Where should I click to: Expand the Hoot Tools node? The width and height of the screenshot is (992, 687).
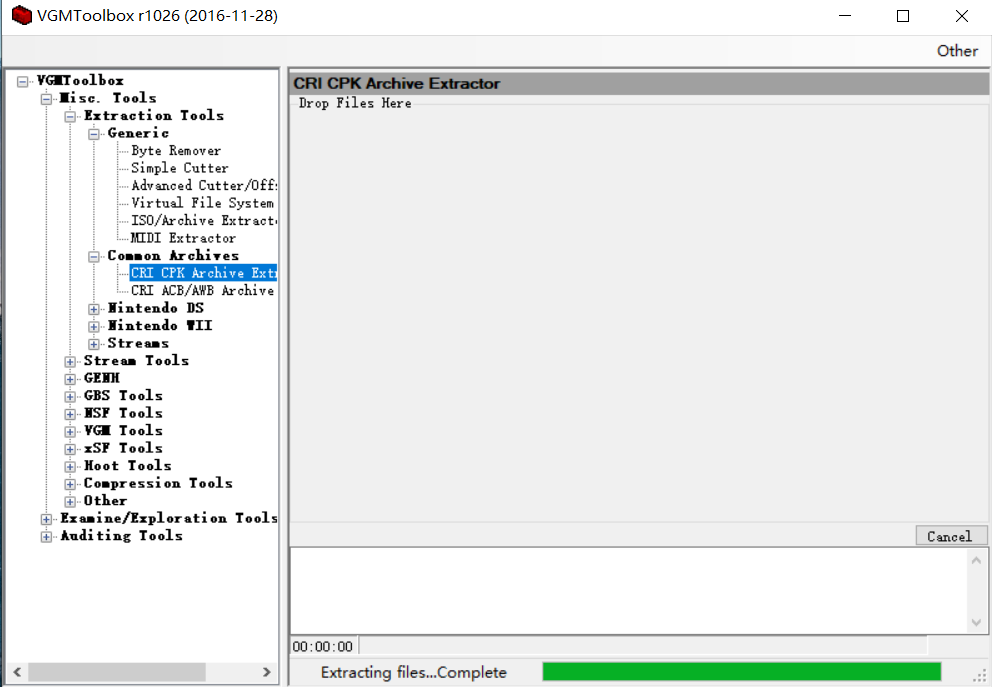pos(70,467)
